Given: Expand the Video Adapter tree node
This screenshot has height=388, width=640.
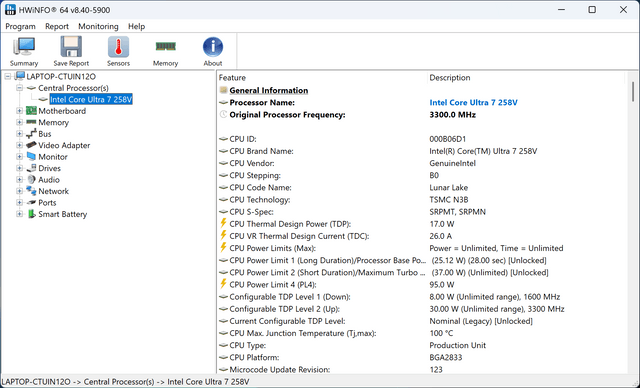Looking at the screenshot, I should (20, 145).
